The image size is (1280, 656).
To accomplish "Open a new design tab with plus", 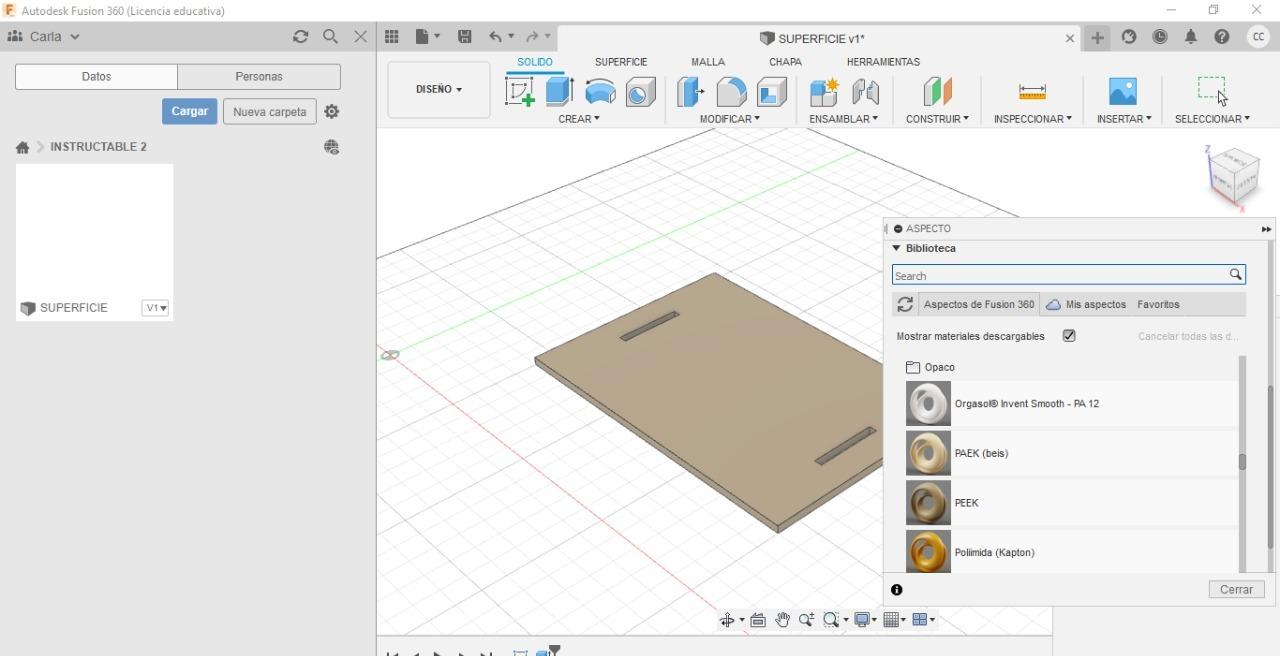I will [x=1097, y=37].
